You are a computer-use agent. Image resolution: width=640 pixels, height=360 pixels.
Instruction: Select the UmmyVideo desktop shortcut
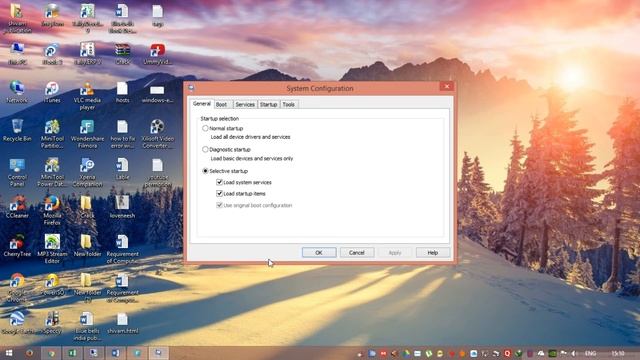158,53
